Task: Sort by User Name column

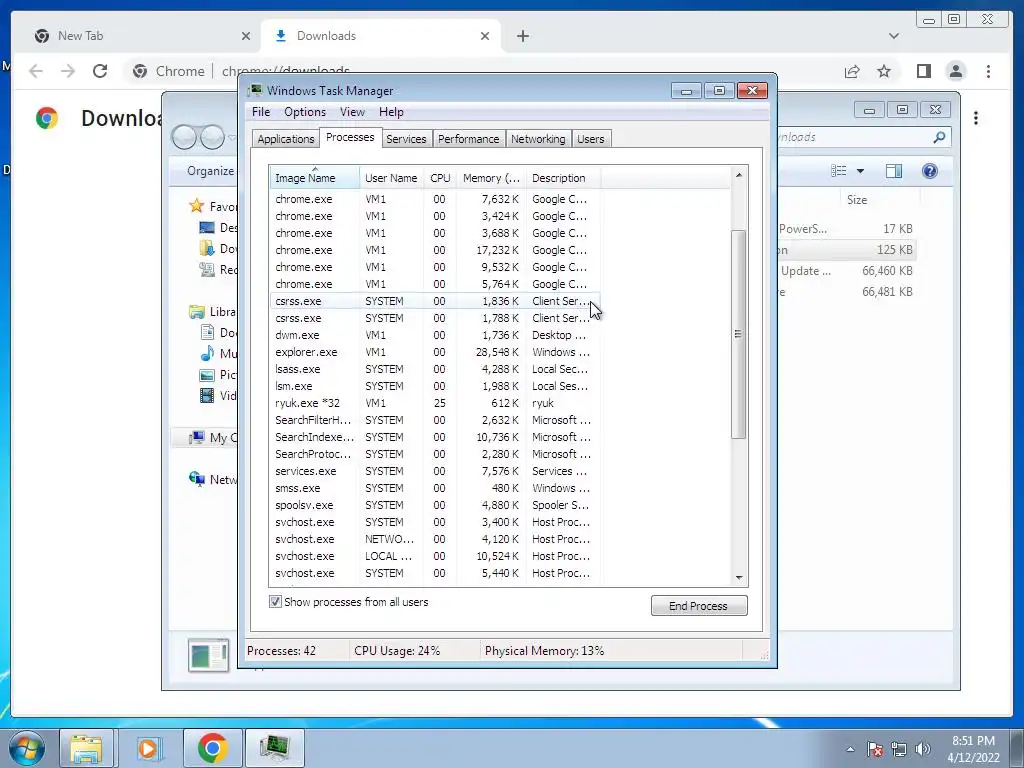Action: (x=391, y=178)
